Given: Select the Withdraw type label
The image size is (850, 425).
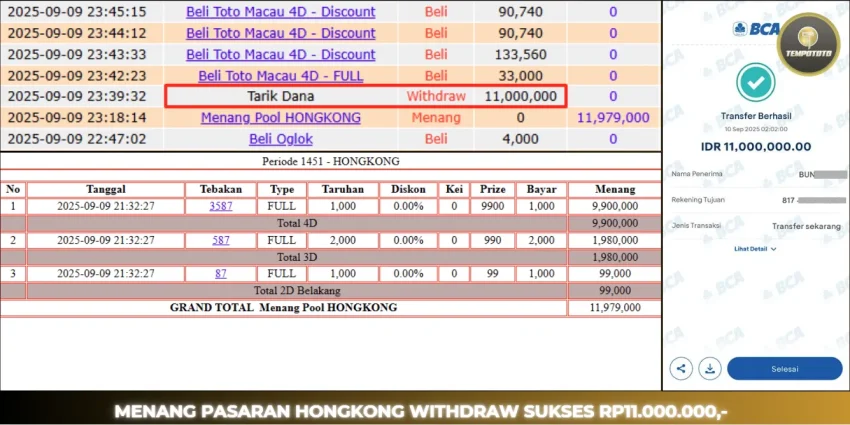Looking at the screenshot, I should click(x=436, y=96).
